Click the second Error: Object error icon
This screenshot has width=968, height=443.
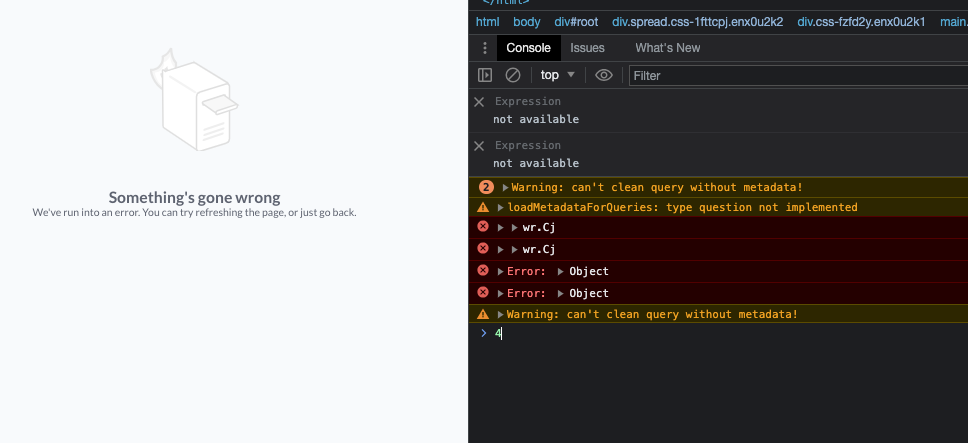click(483, 292)
